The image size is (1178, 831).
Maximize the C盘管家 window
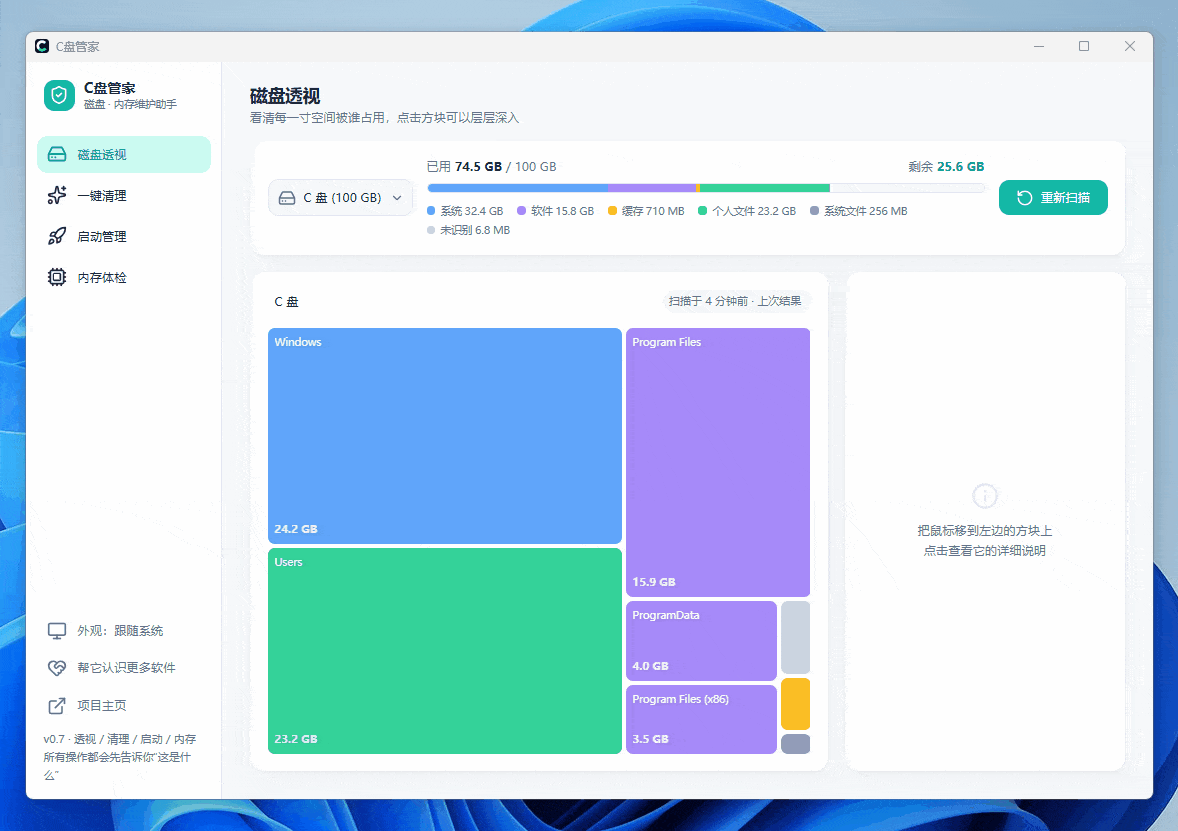1083,47
